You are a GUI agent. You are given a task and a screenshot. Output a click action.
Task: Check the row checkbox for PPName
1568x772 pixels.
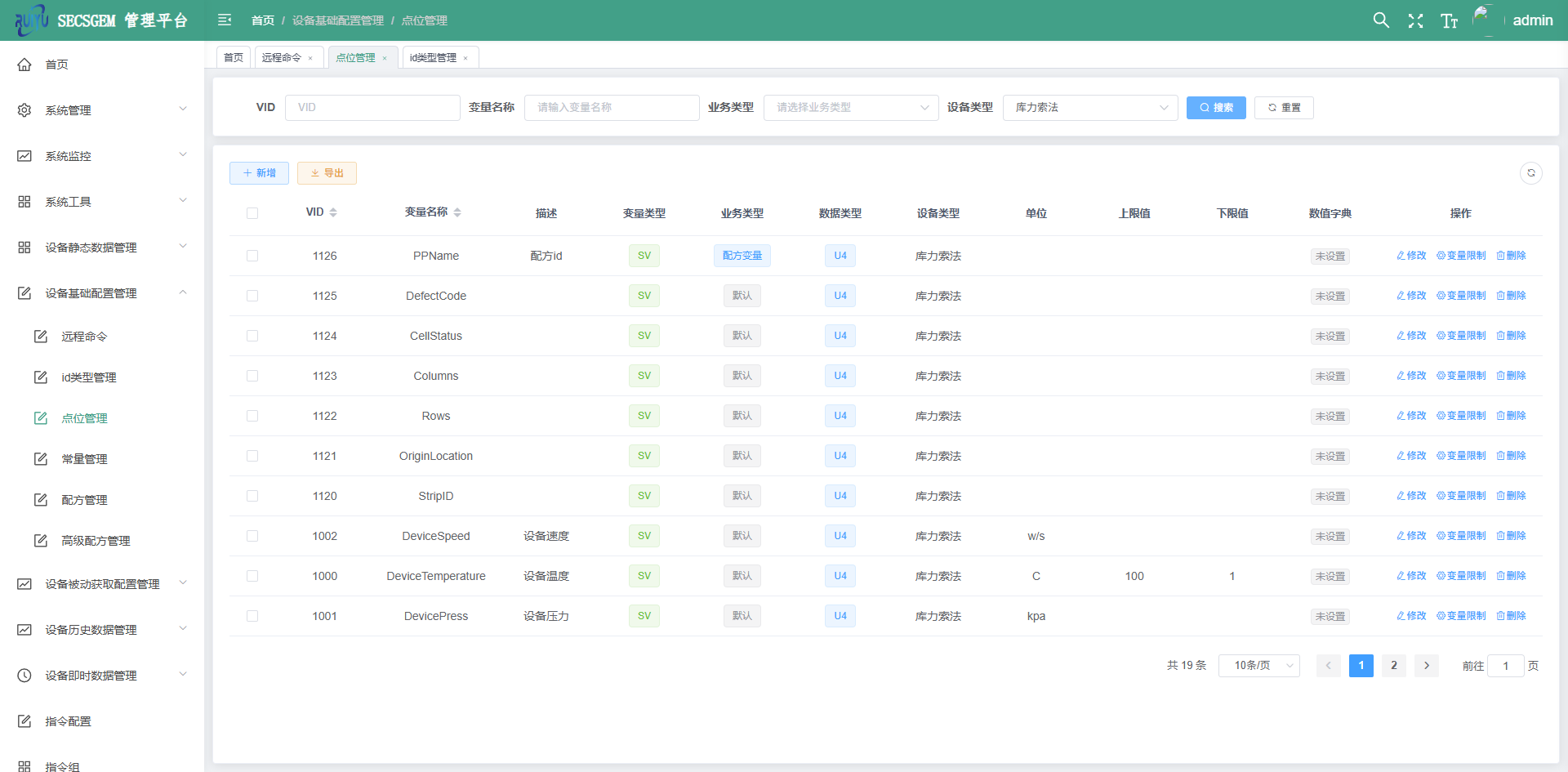[x=252, y=256]
